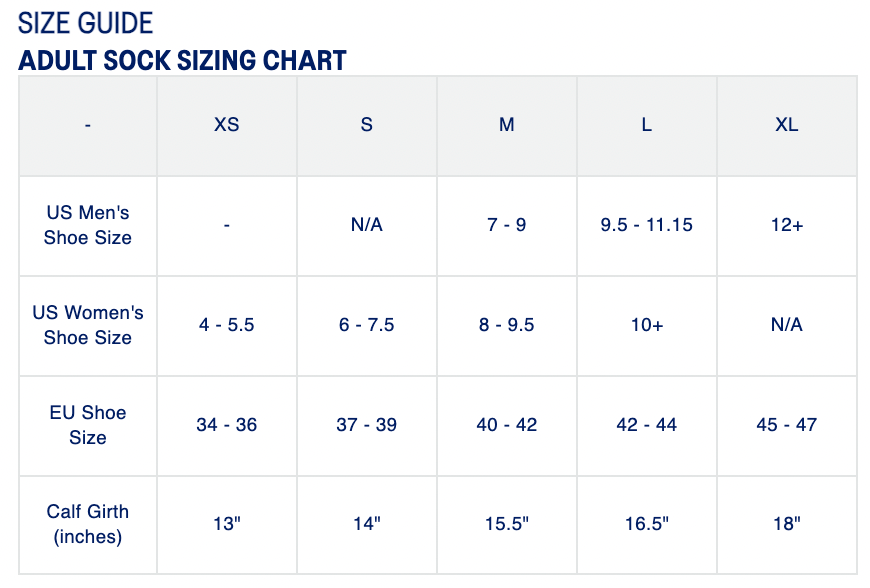Click the 45 - 47 EU size cell
Screen dimensions: 870x588
tap(787, 425)
